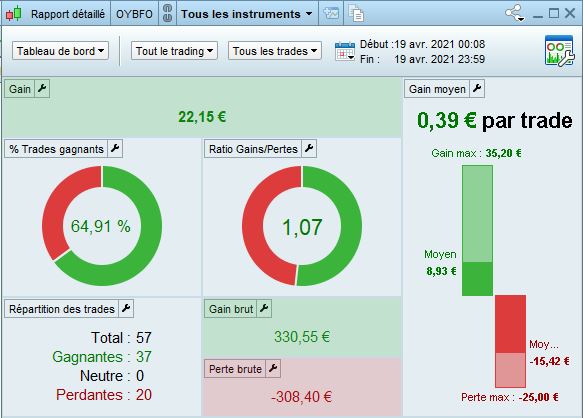The image size is (583, 418).
Task: Click the Perdantes : 20 line
Action: click(x=104, y=395)
